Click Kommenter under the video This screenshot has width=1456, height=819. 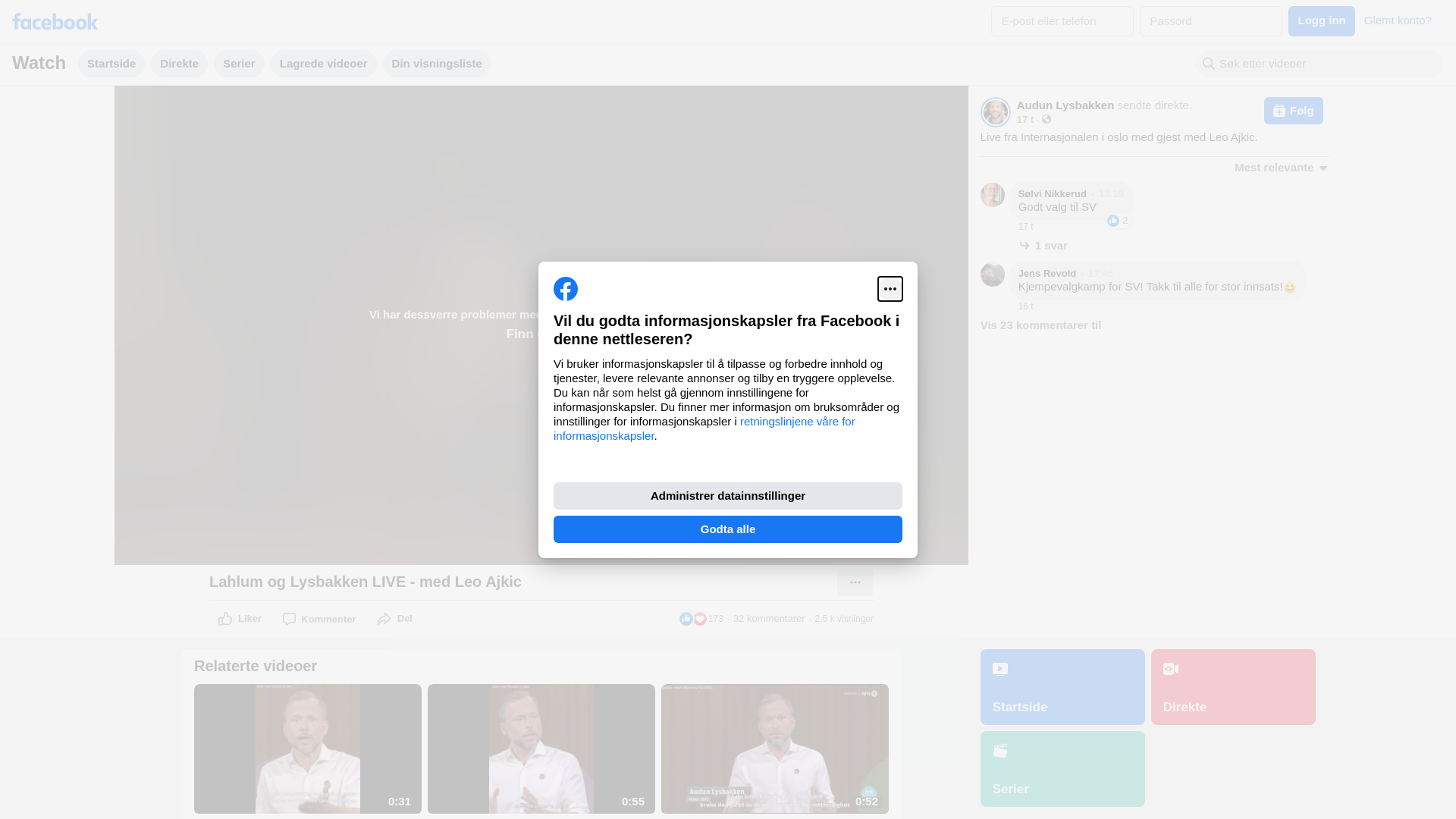coord(319,619)
